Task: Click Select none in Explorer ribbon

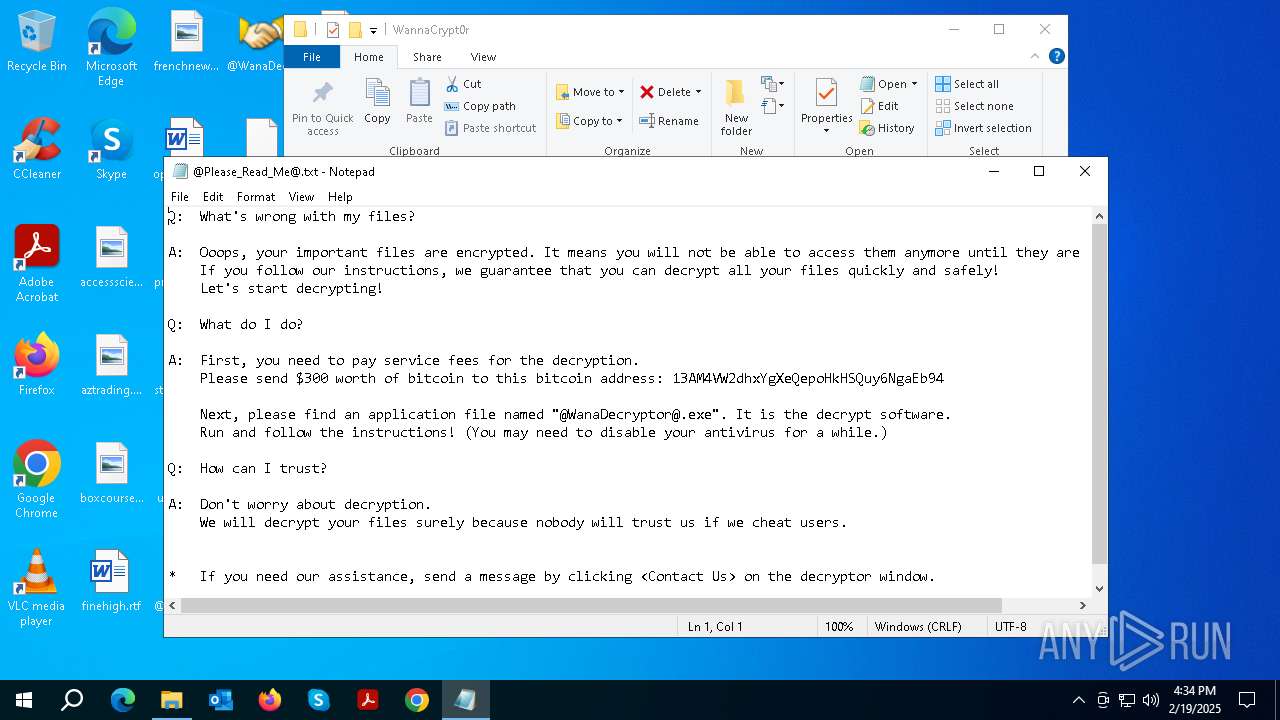Action: pos(974,106)
